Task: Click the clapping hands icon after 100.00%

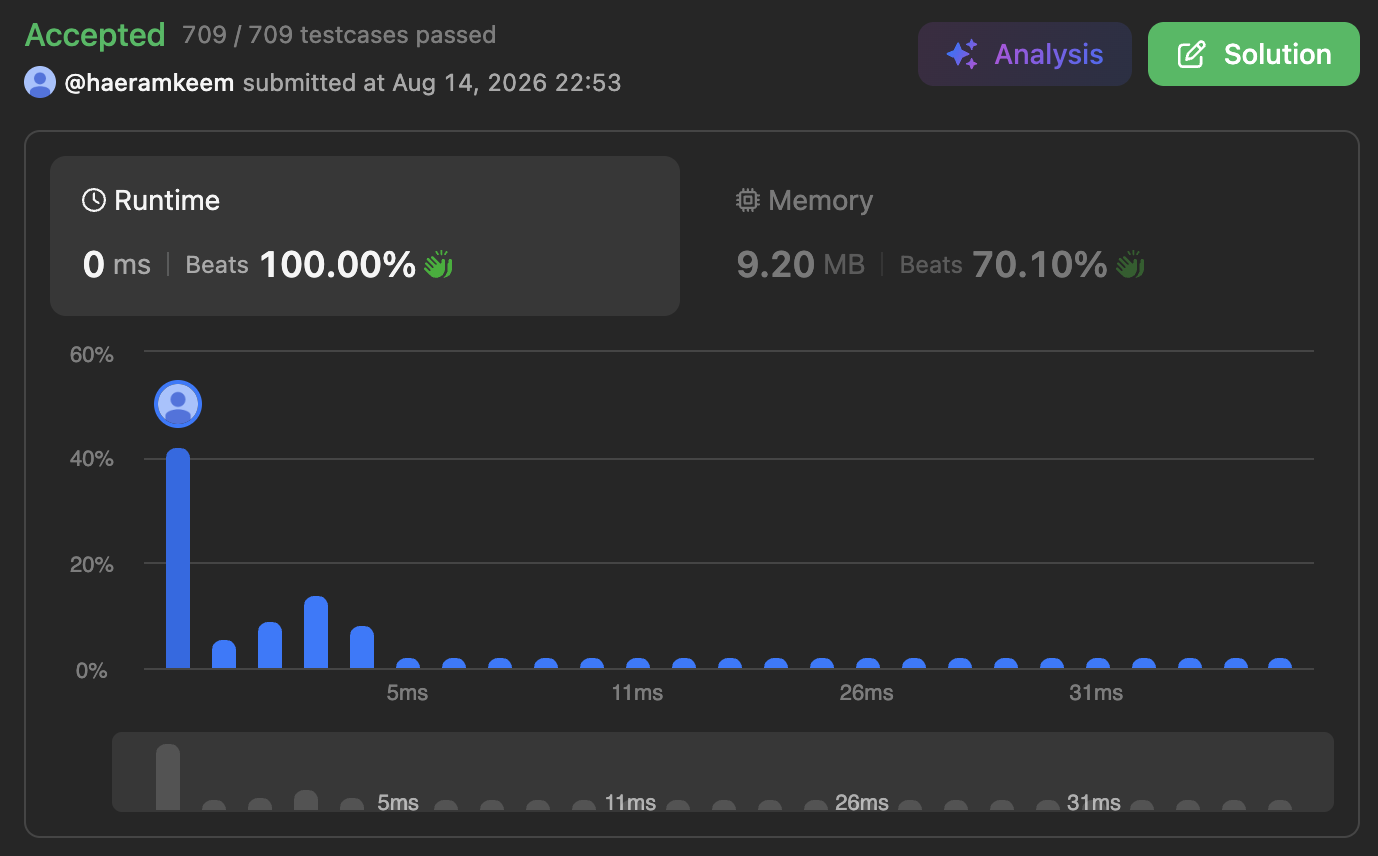Action: pyautogui.click(x=438, y=265)
